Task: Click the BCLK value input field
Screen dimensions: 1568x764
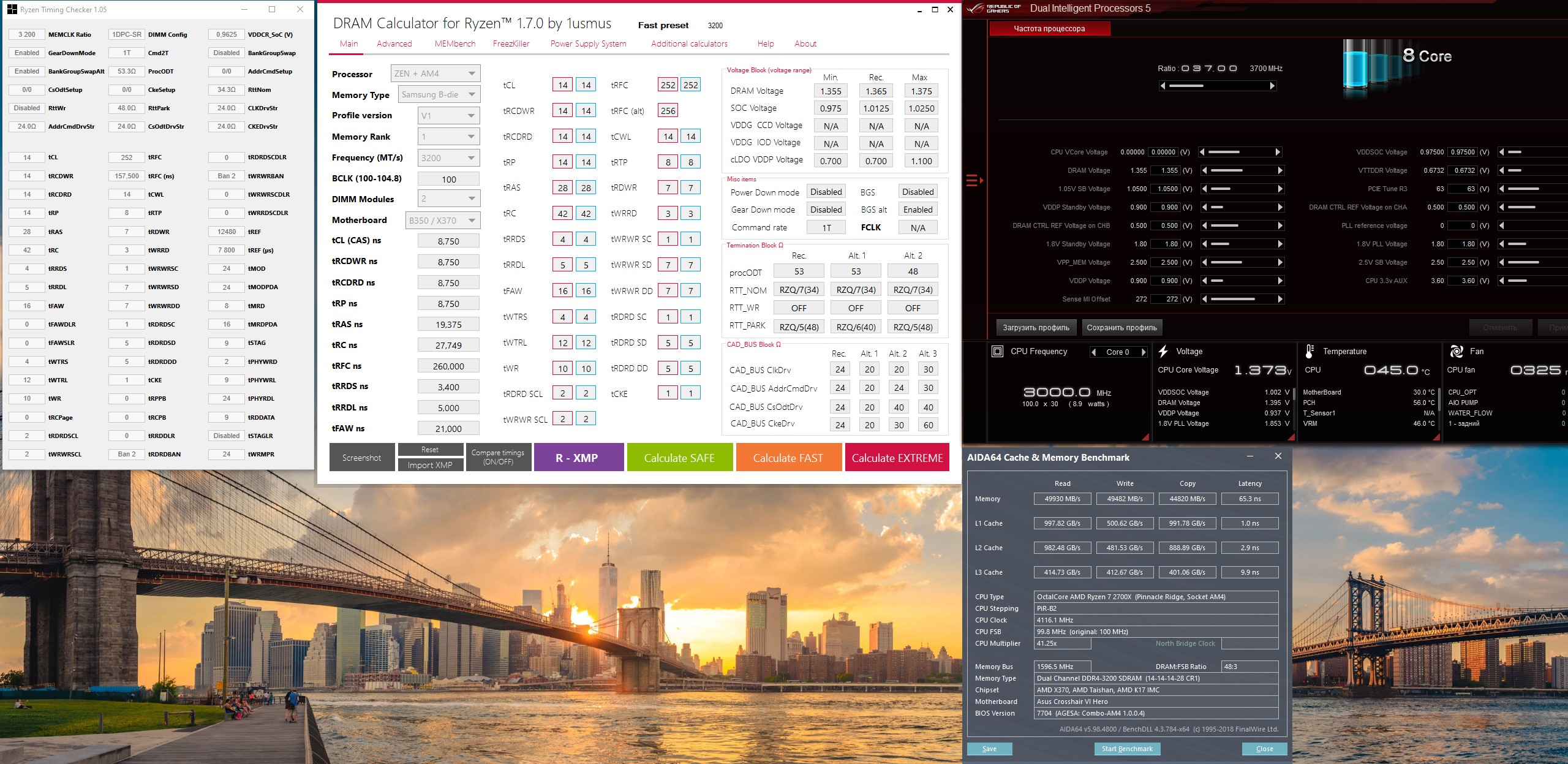Action: tap(448, 180)
